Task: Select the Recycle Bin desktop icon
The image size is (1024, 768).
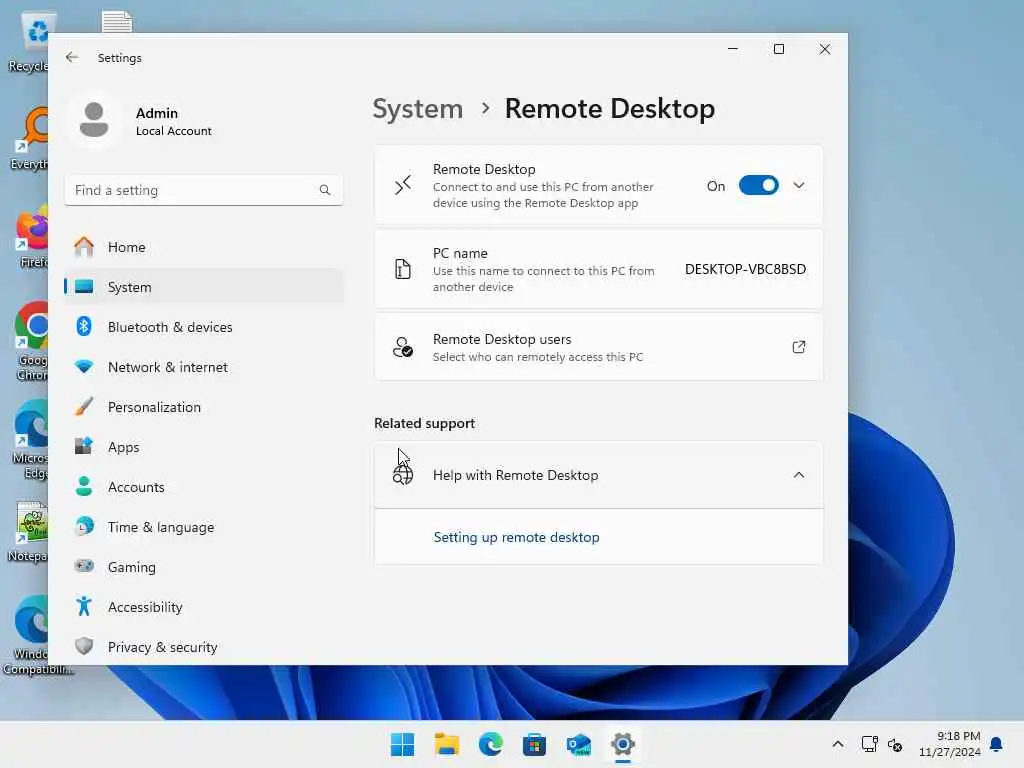Action: click(29, 42)
